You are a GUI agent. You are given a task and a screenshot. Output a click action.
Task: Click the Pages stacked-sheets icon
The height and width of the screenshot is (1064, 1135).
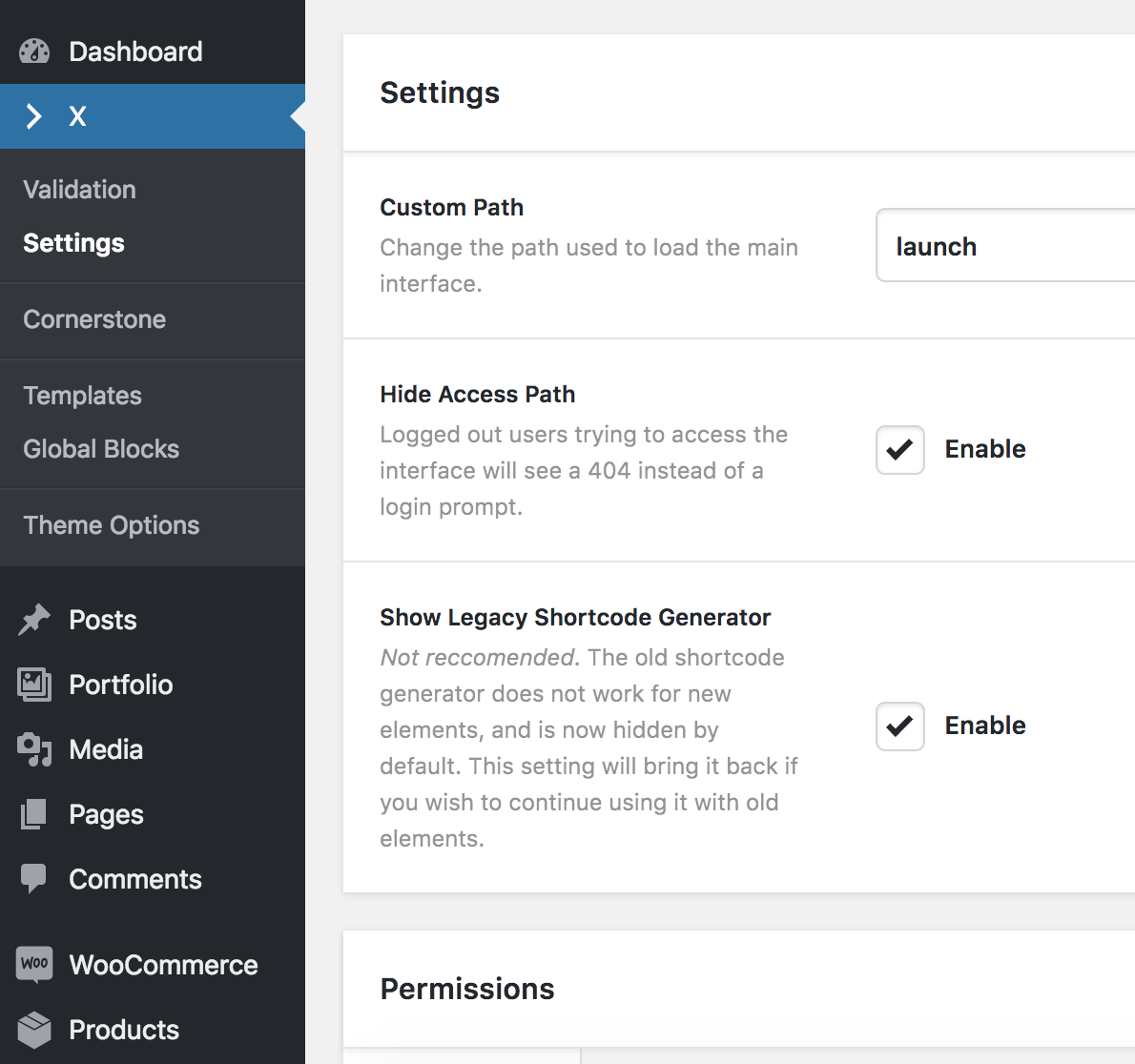coord(34,814)
